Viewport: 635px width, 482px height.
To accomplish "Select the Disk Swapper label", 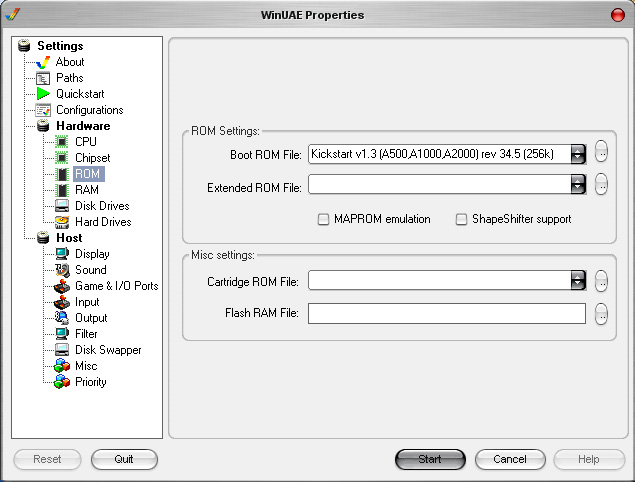I will (108, 350).
